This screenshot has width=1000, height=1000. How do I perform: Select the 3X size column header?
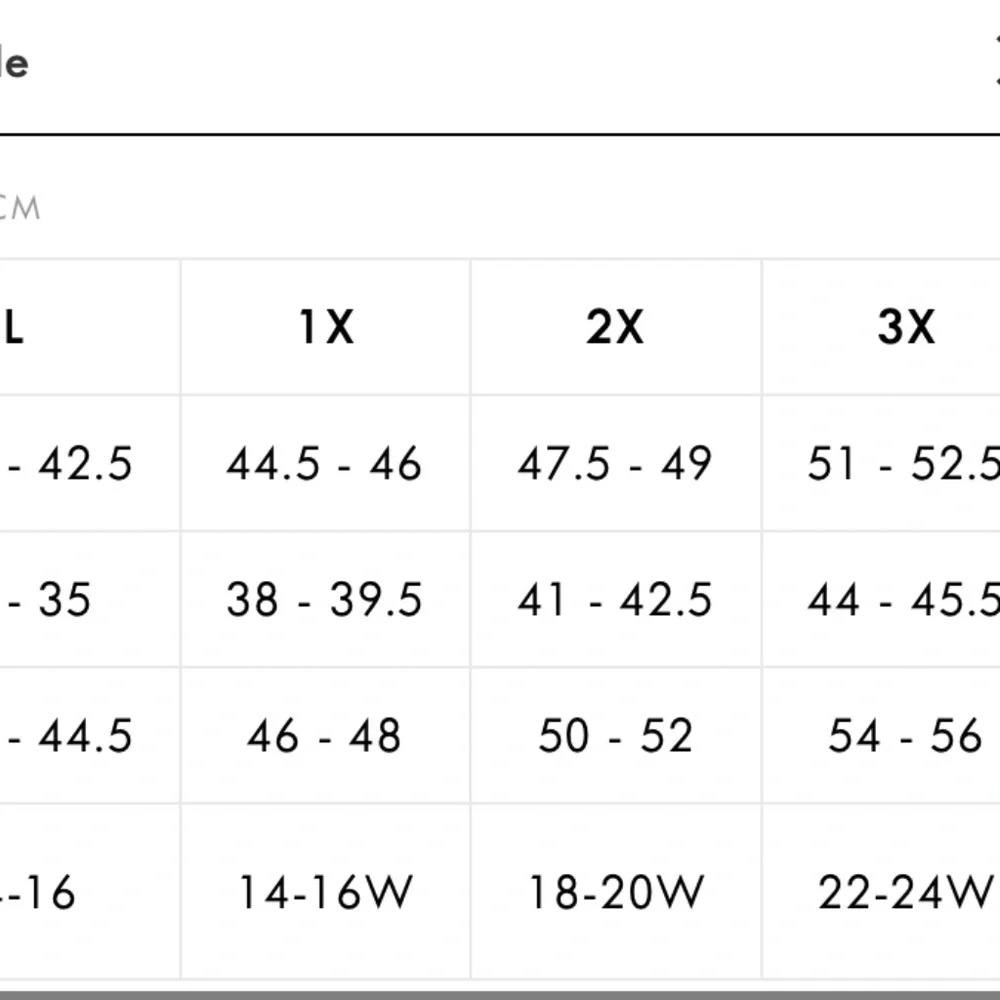coord(906,327)
